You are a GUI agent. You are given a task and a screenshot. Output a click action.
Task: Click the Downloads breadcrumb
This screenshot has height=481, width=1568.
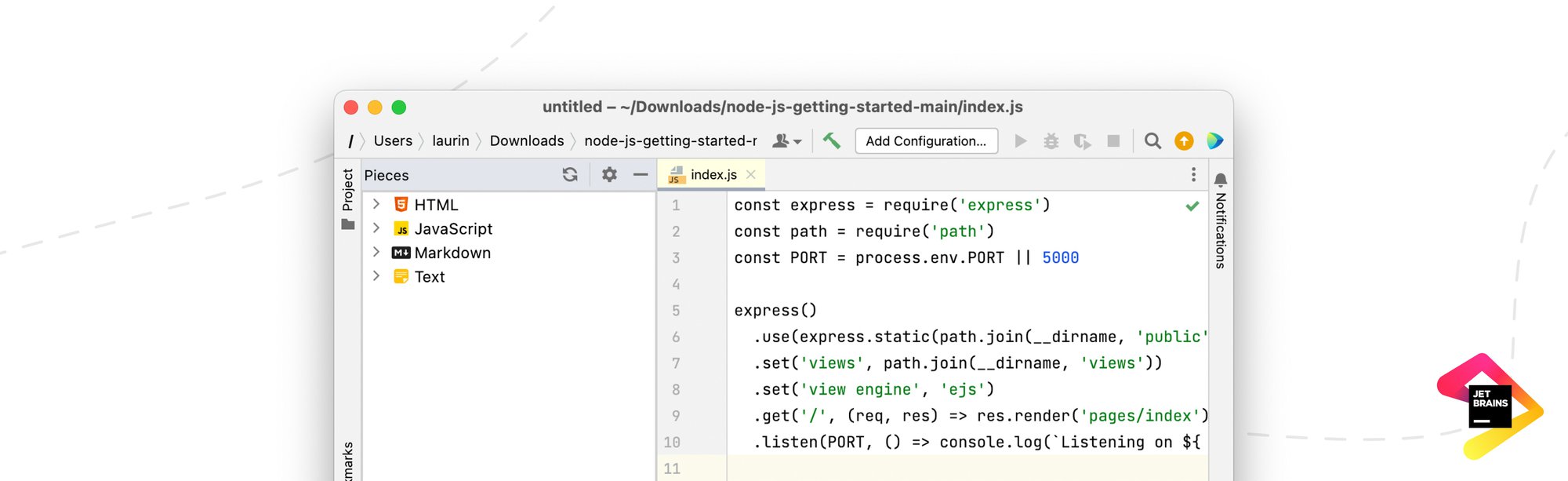(527, 141)
